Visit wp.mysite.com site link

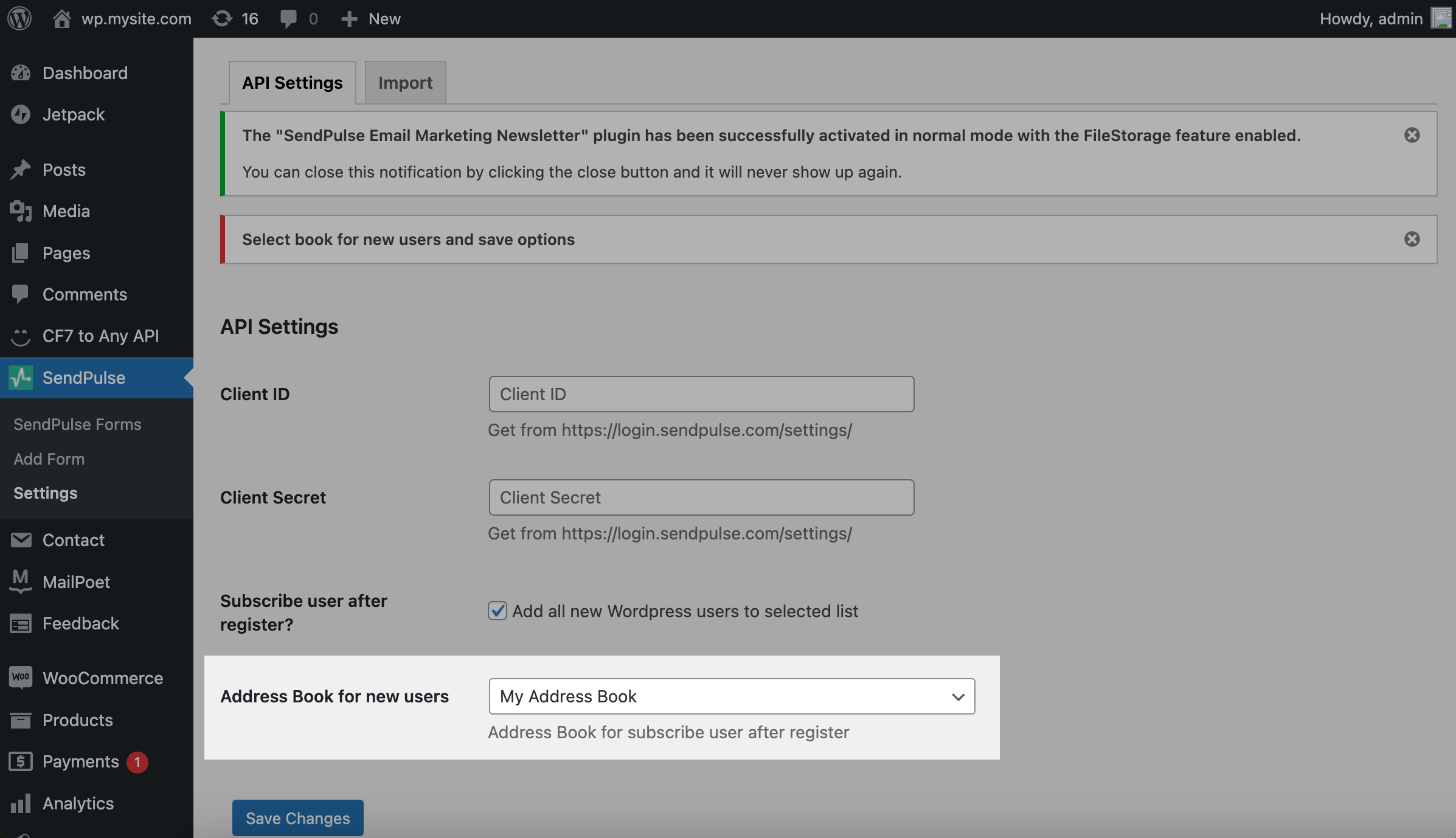136,18
